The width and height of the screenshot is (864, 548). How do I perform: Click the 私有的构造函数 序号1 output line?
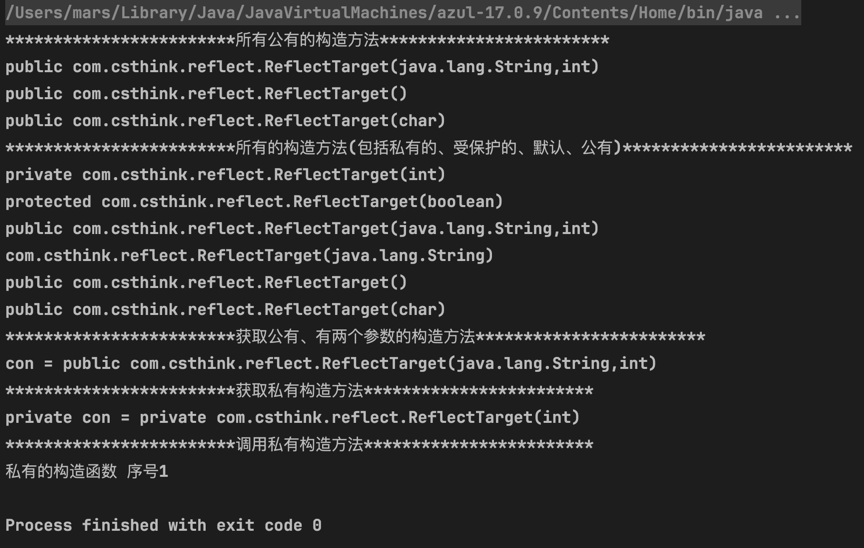coord(87,472)
